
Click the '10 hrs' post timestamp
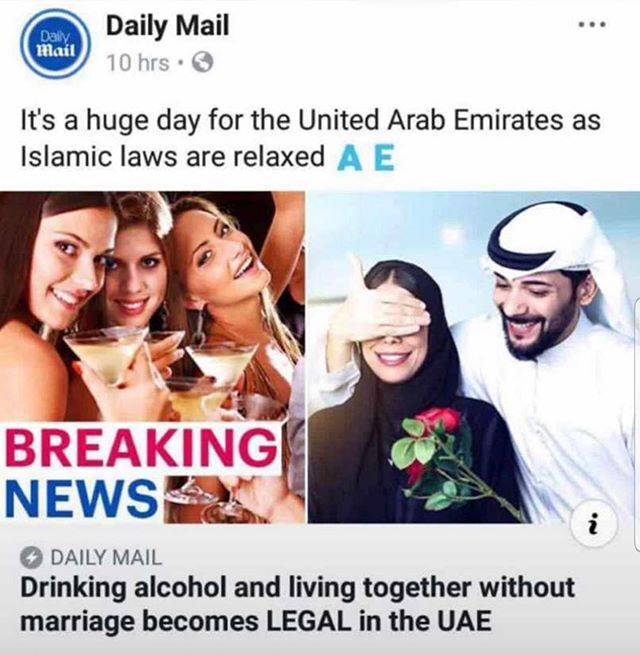(138, 63)
